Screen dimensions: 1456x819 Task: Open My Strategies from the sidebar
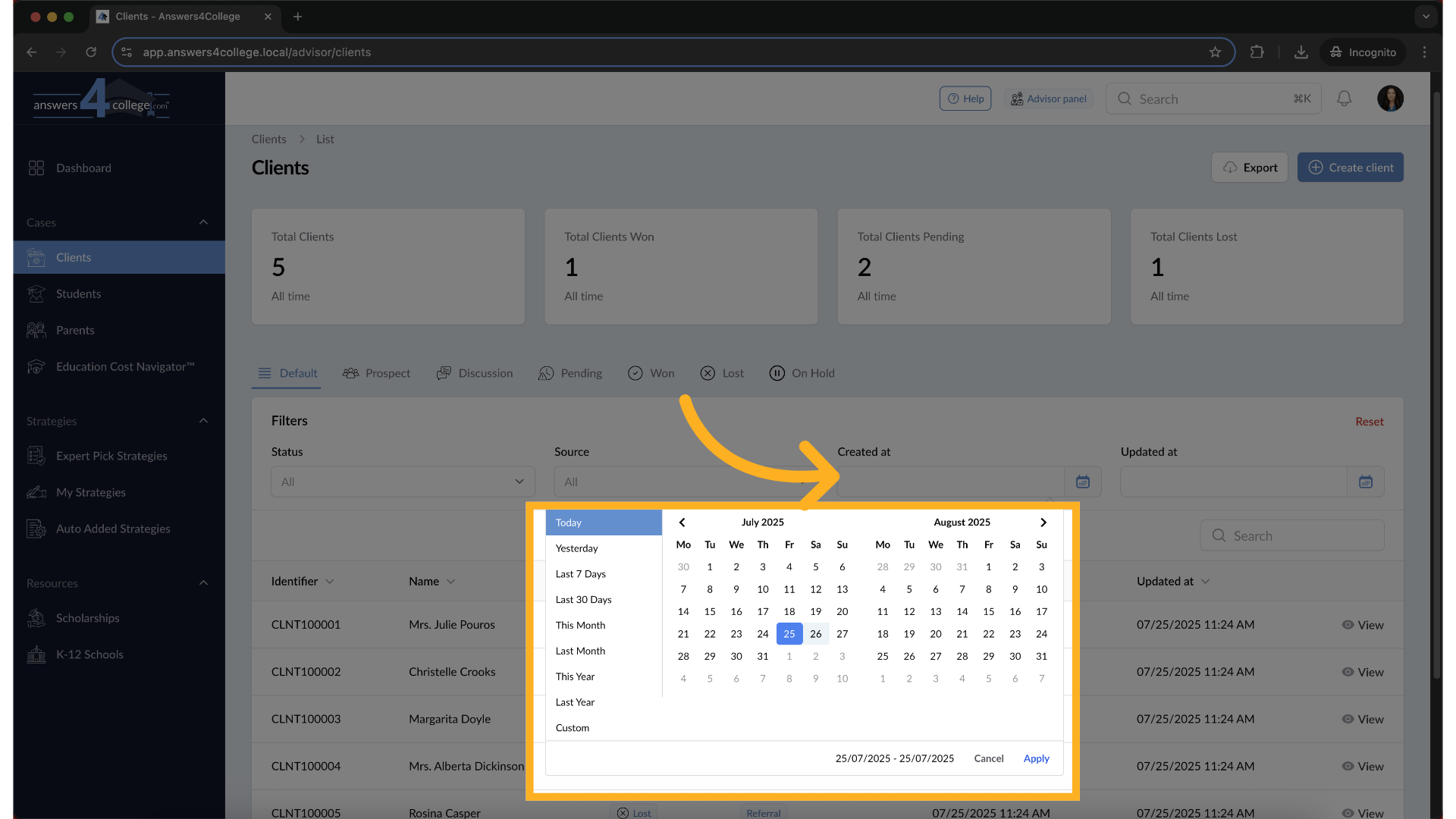coord(90,492)
